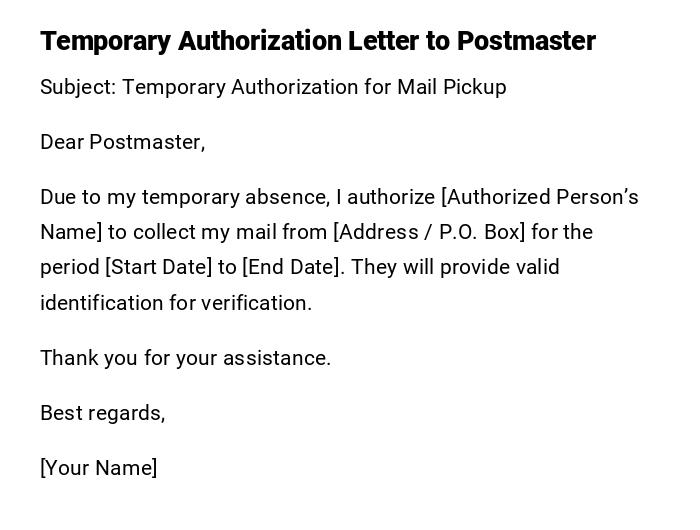Image resolution: width=700 pixels, height=530 pixels.
Task: Click the "Name]" placeholder ending
Action: click(x=71, y=232)
